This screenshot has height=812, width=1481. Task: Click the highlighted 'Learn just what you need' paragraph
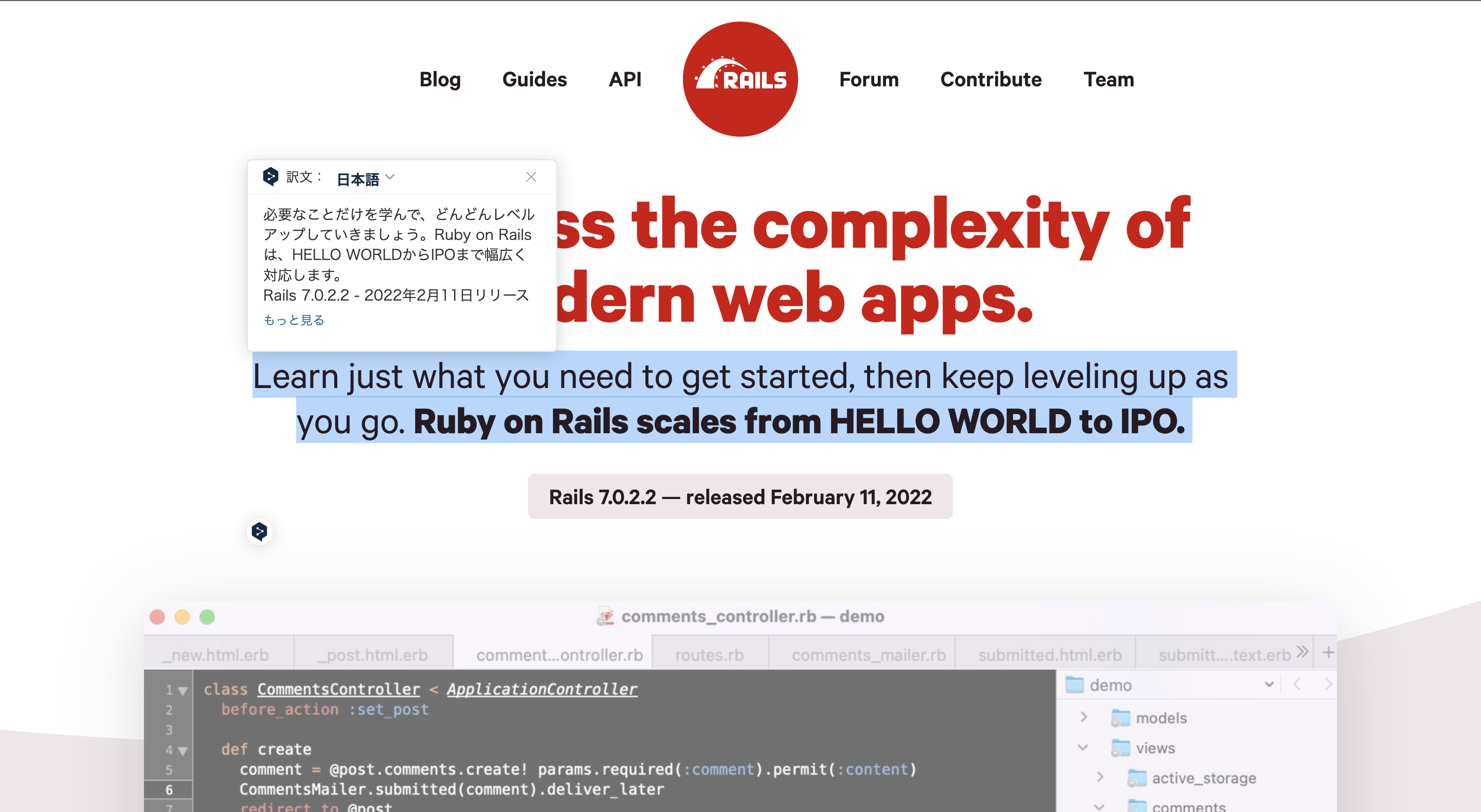(x=744, y=398)
